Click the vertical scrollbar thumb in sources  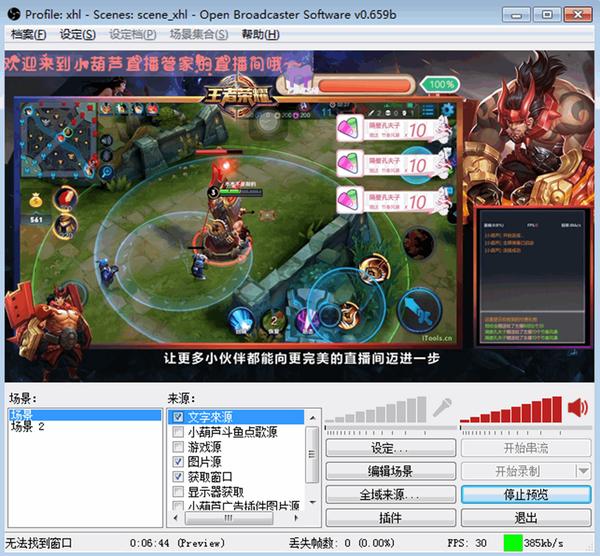point(313,455)
